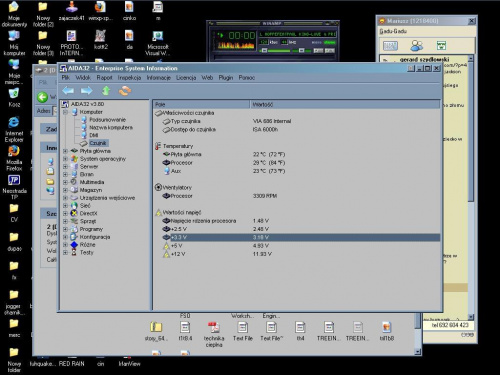Image resolution: width=500 pixels, height=375 pixels.
Task: Click the Winamp play indicator button
Action: coord(220,35)
